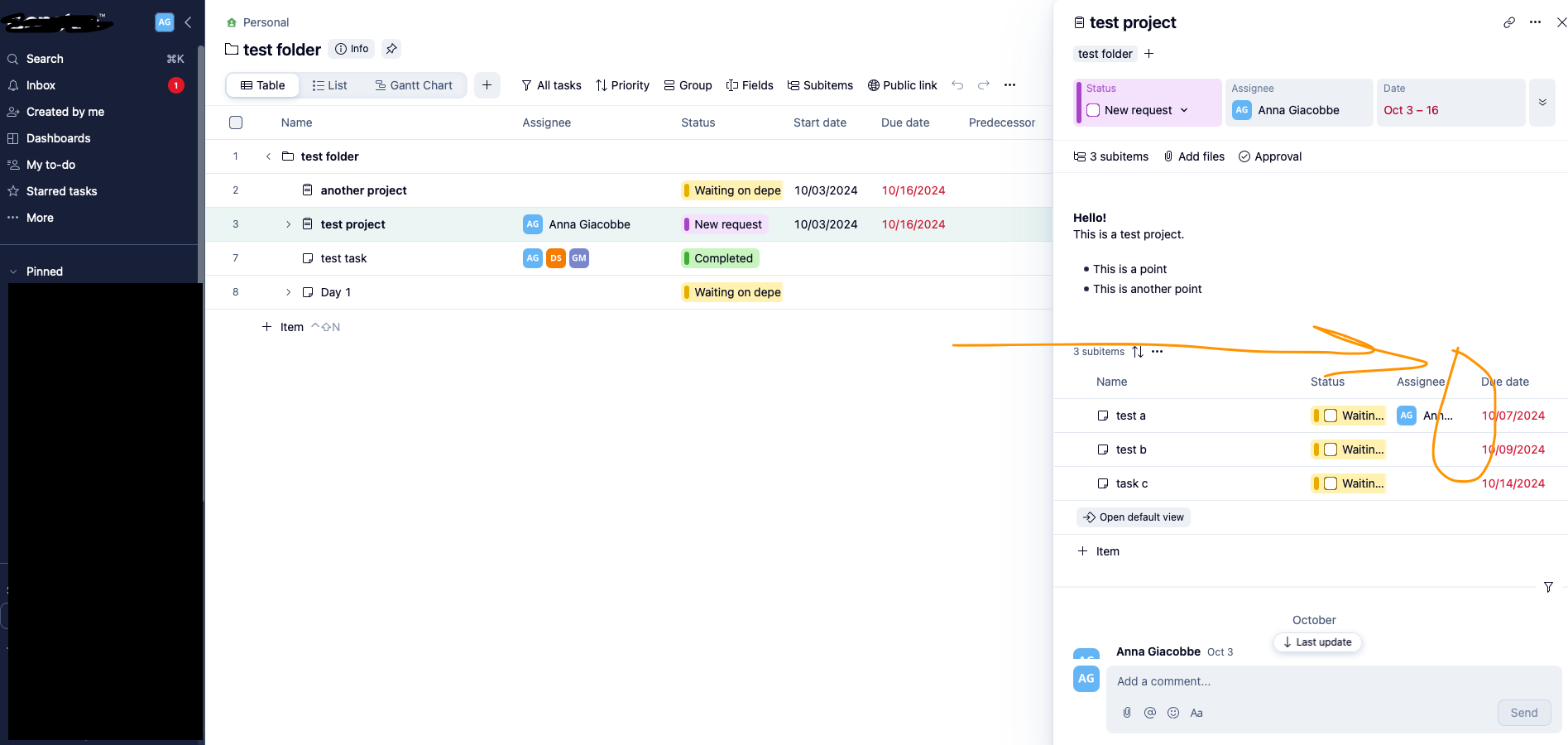
Task: Add a new Item in the table
Action: pyautogui.click(x=283, y=327)
